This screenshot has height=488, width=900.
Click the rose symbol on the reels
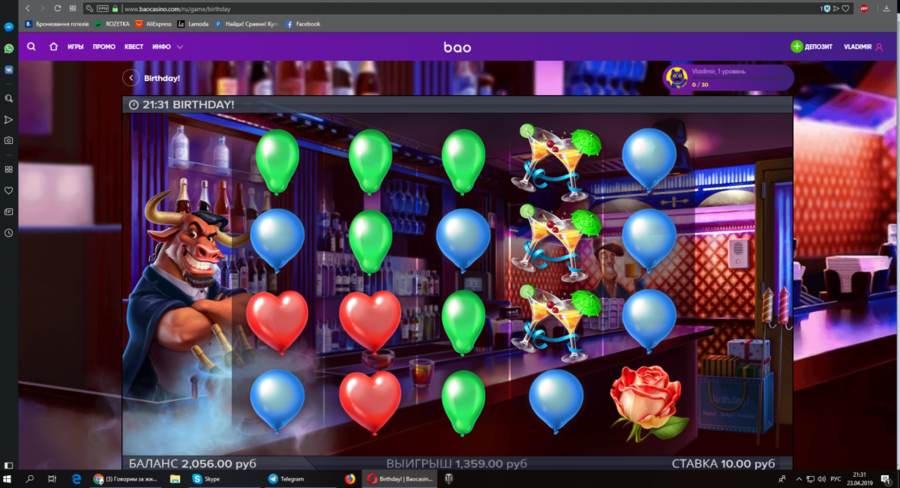click(649, 403)
